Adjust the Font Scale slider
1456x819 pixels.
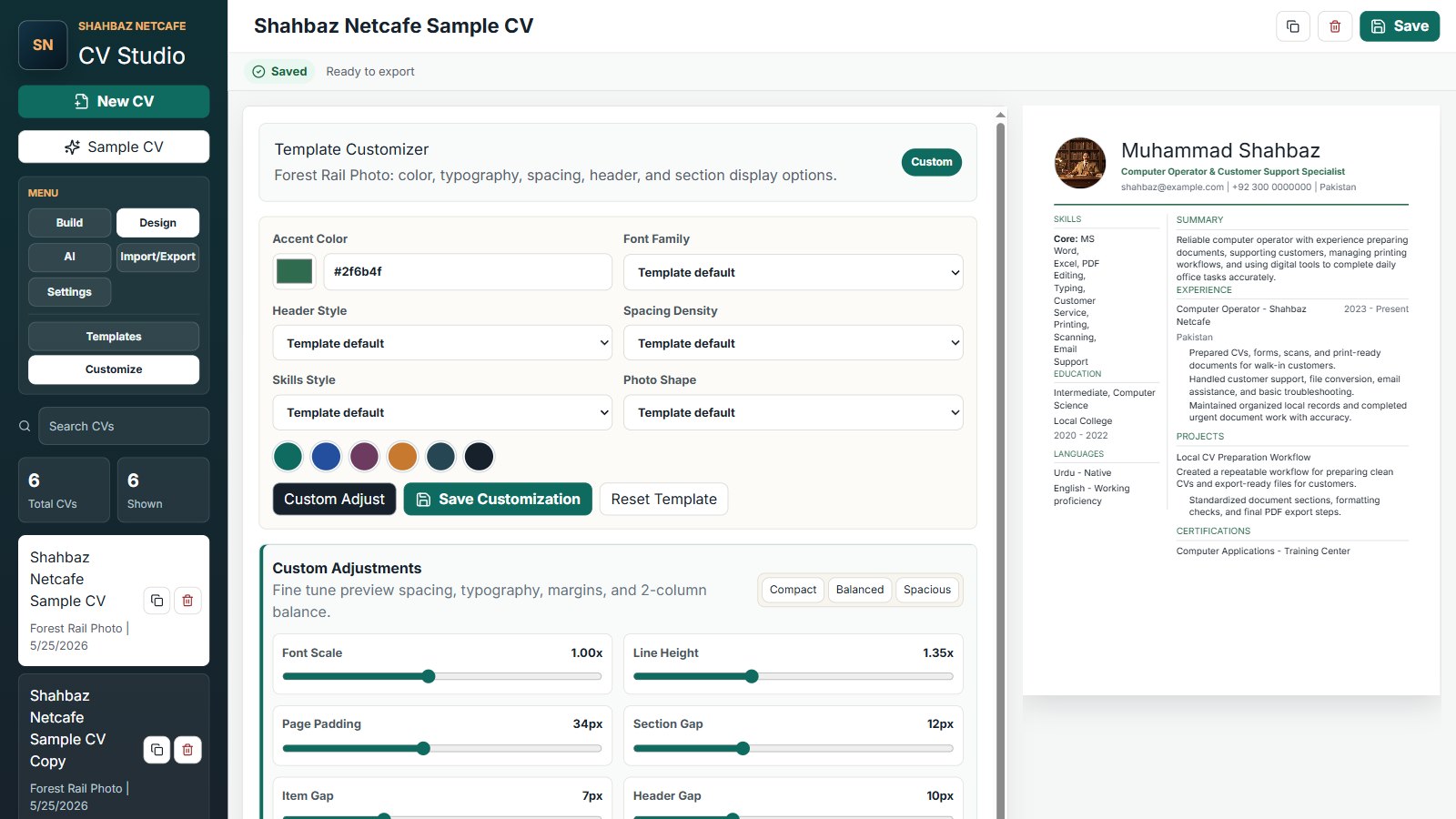(442, 676)
